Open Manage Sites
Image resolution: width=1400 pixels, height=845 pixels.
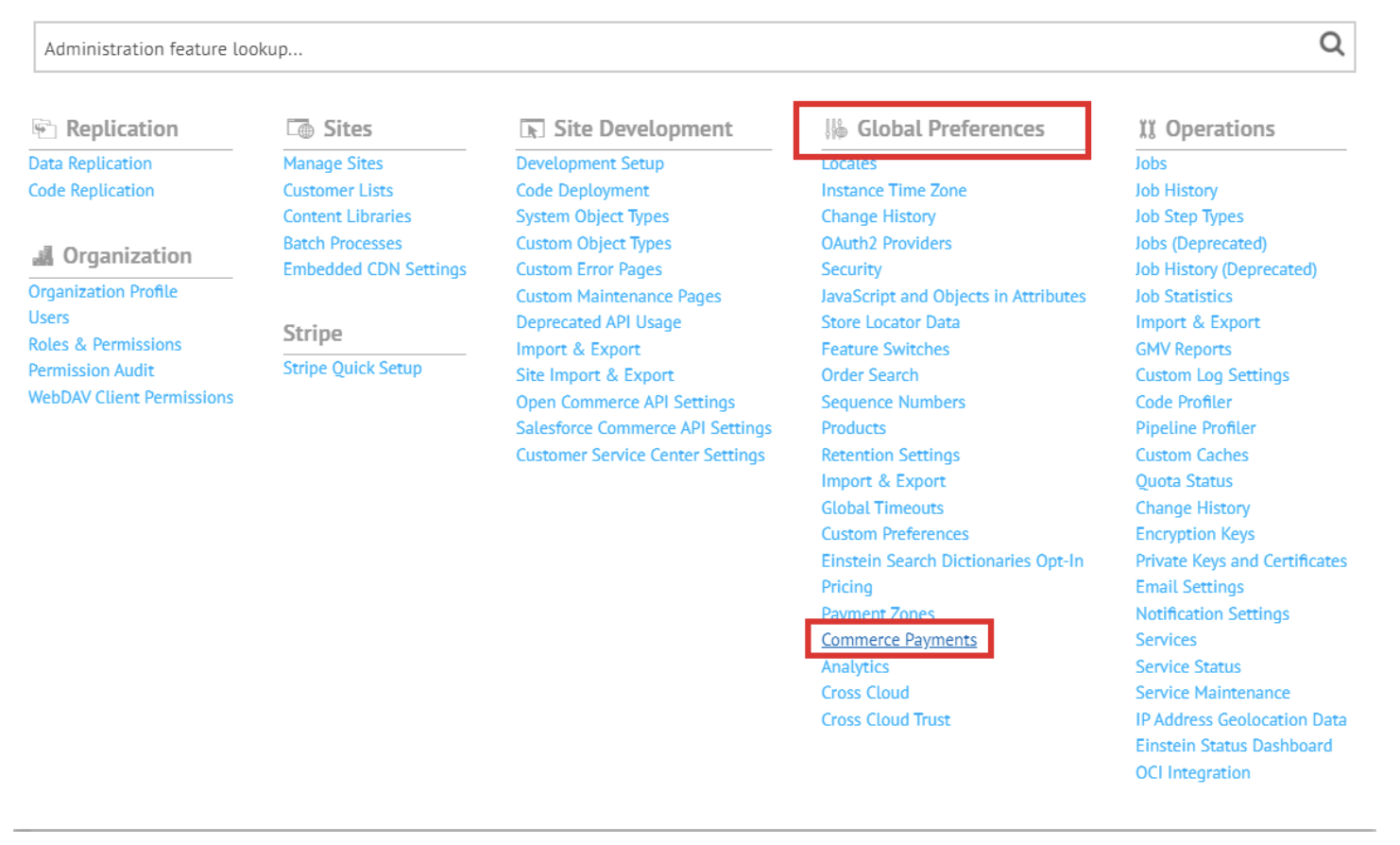pyautogui.click(x=333, y=164)
